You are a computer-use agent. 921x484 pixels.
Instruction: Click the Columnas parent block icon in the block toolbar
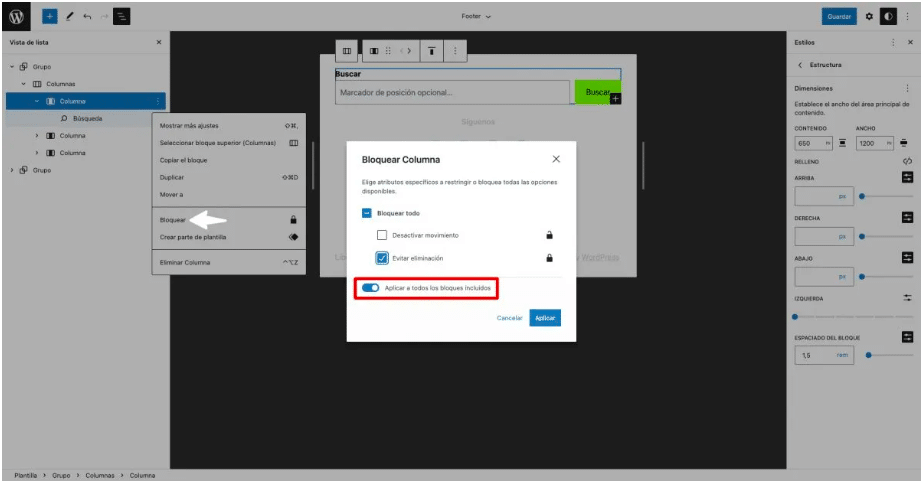(x=347, y=51)
